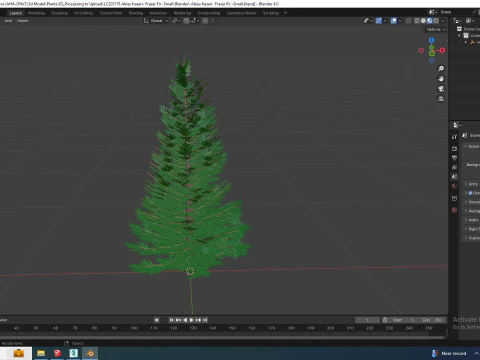Select solid viewport shading
The image size is (480, 360).
pos(423,21)
